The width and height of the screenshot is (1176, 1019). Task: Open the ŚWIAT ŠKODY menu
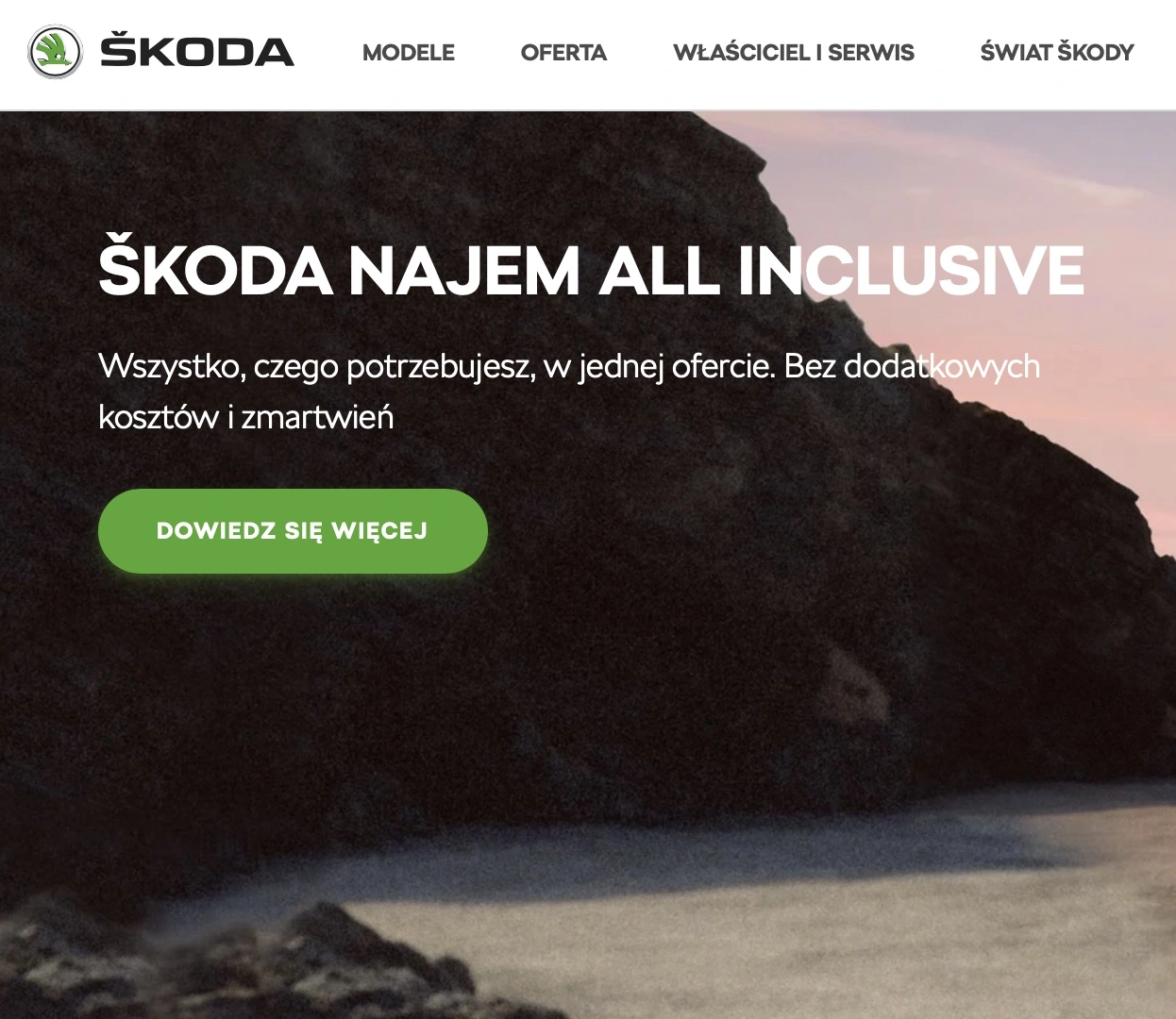coord(1057,52)
